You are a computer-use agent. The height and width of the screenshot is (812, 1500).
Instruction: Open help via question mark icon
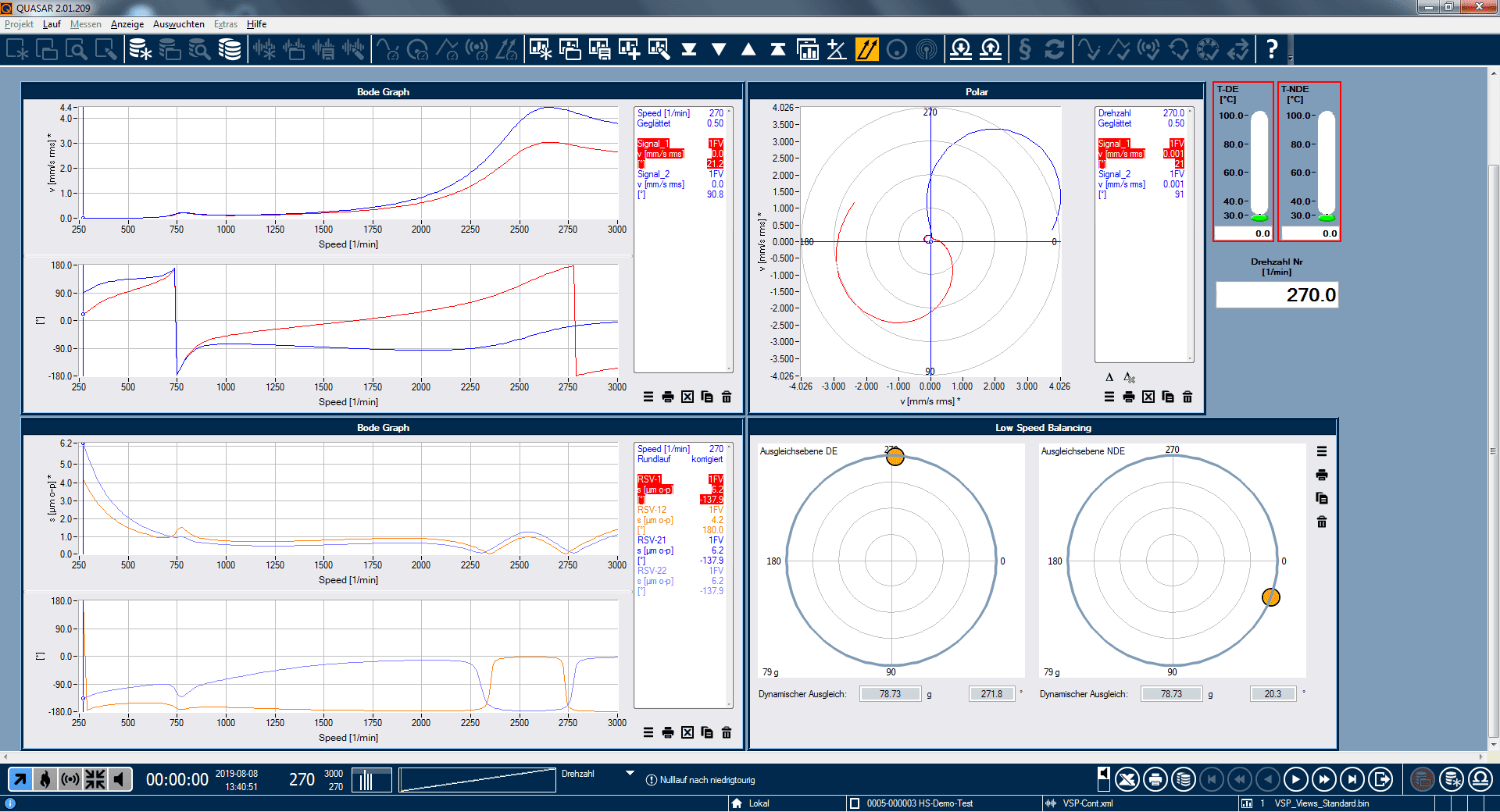click(1272, 50)
